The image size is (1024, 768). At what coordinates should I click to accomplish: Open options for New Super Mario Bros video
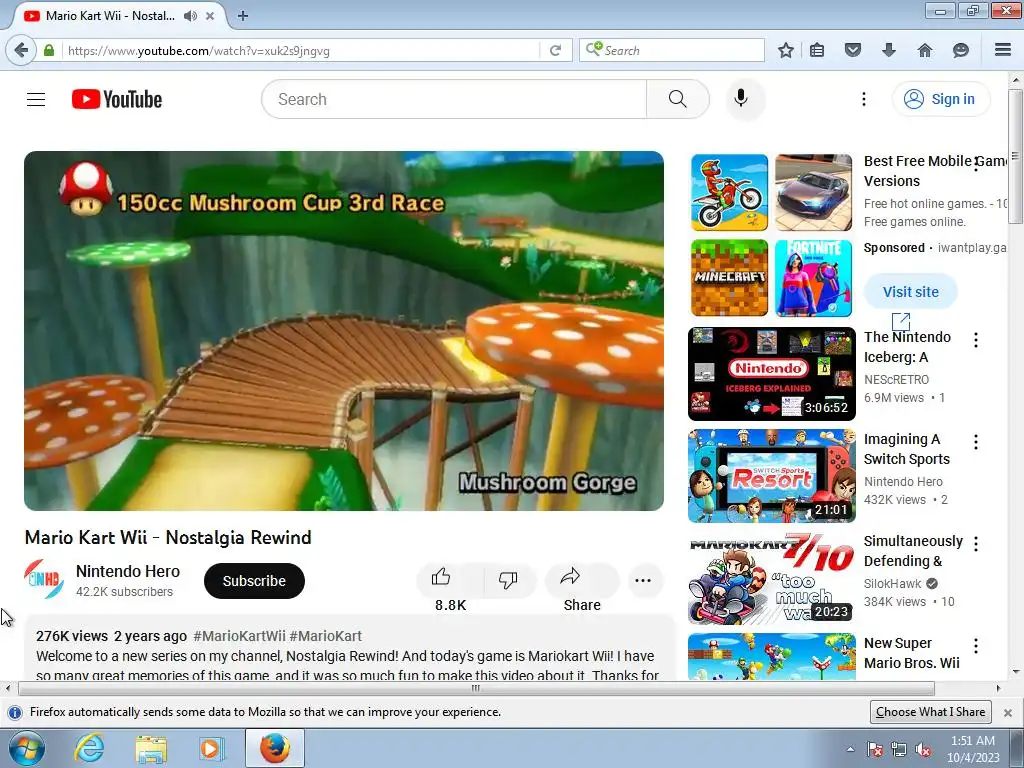pyautogui.click(x=976, y=646)
